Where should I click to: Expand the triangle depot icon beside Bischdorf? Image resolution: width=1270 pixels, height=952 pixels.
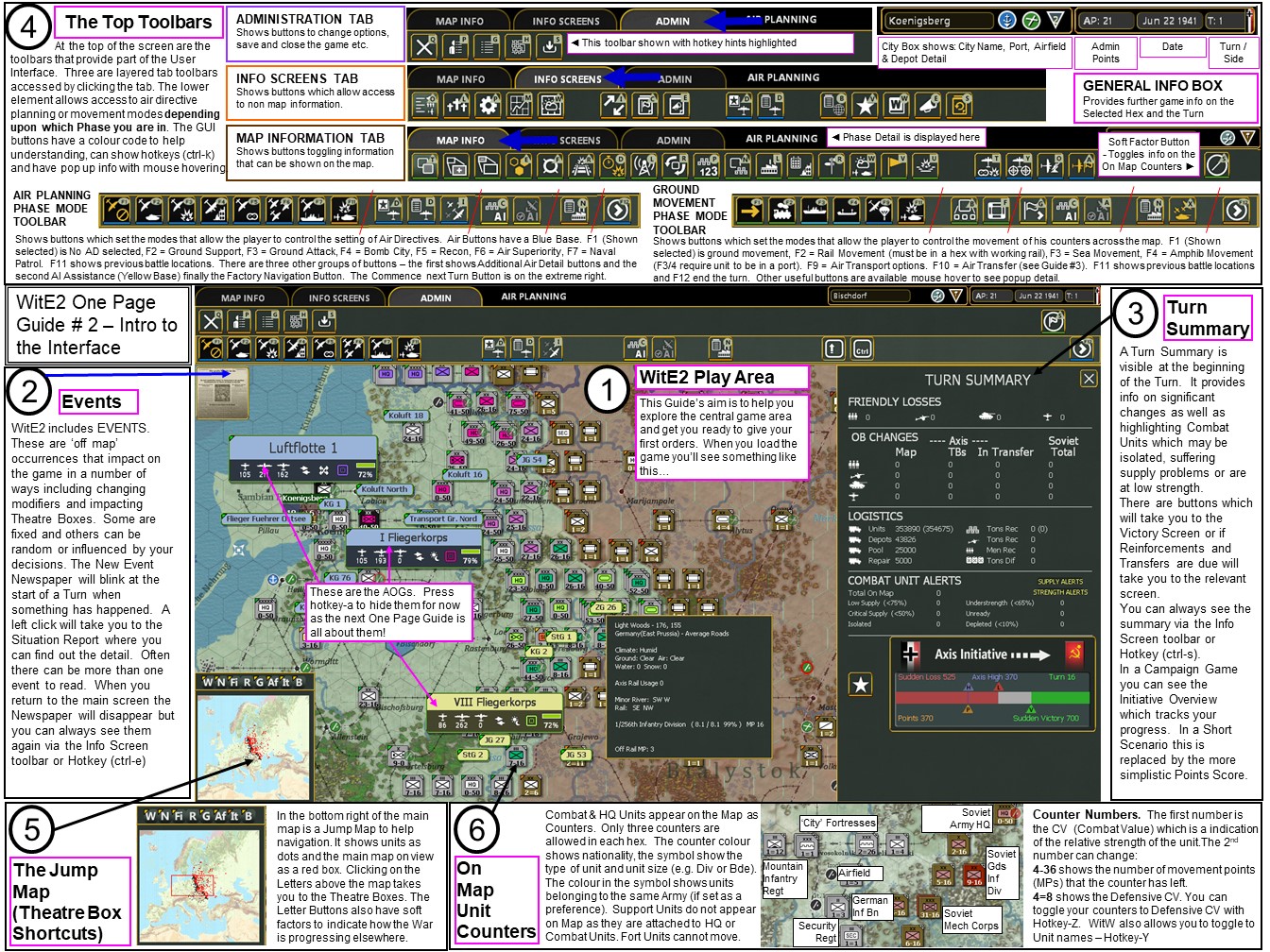958,297
